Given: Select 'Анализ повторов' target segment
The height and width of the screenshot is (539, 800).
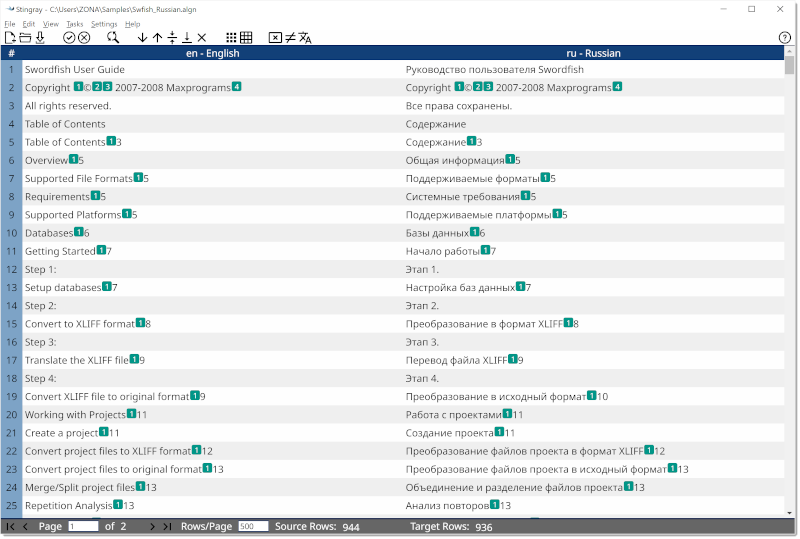Looking at the screenshot, I should click(593, 506).
